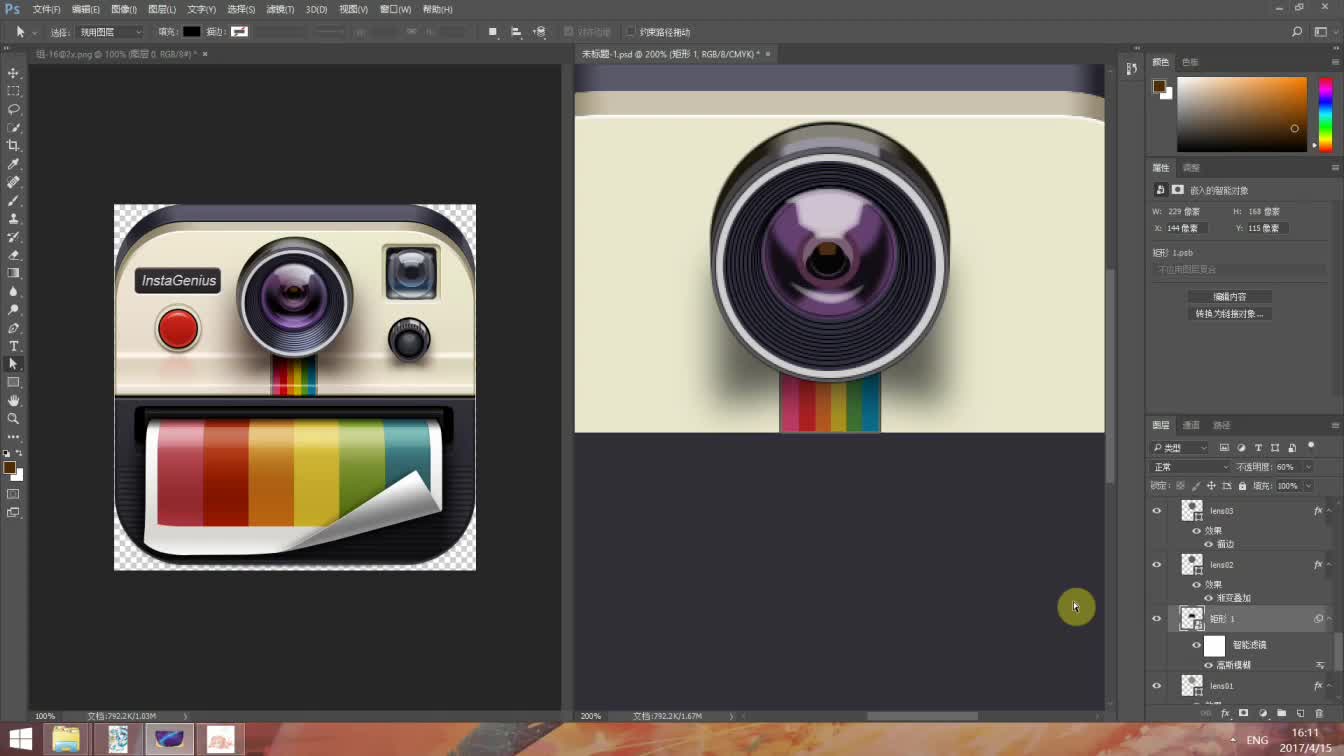Collapse the lens03 layer effects

(x=1329, y=511)
